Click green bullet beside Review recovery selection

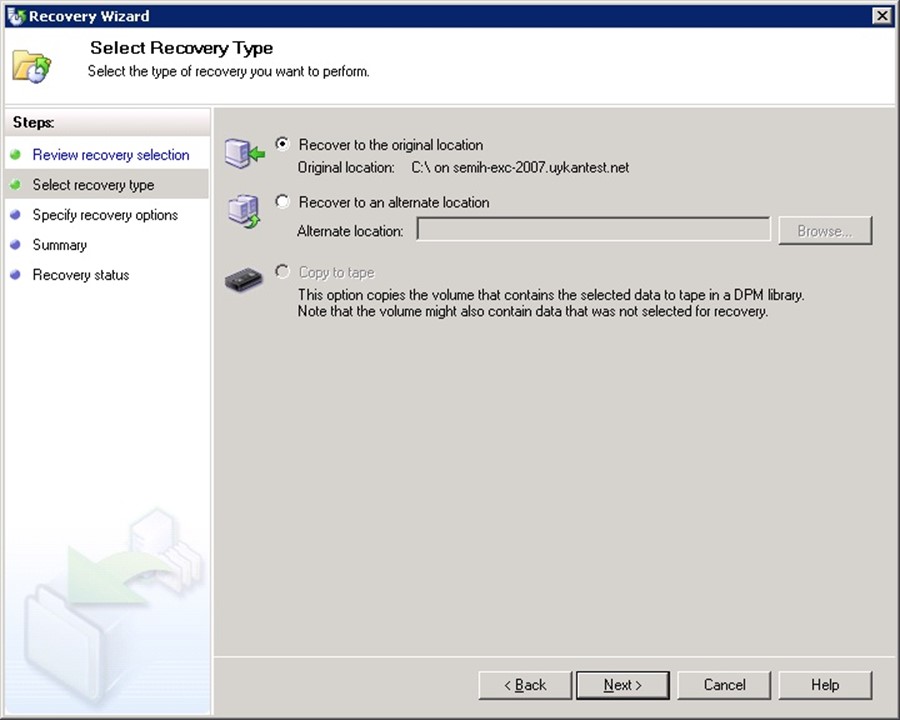tap(15, 155)
